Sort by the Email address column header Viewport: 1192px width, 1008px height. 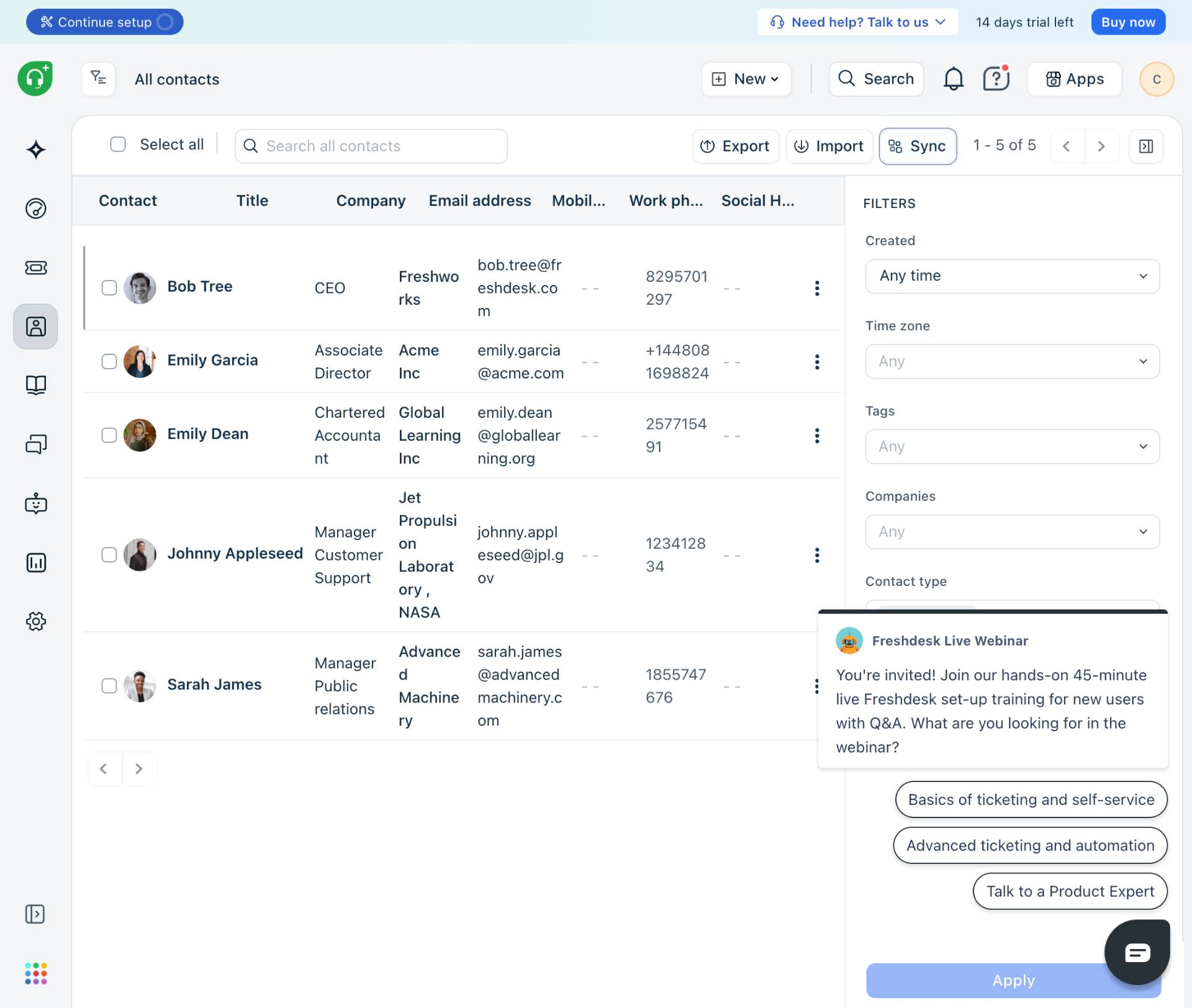point(480,200)
